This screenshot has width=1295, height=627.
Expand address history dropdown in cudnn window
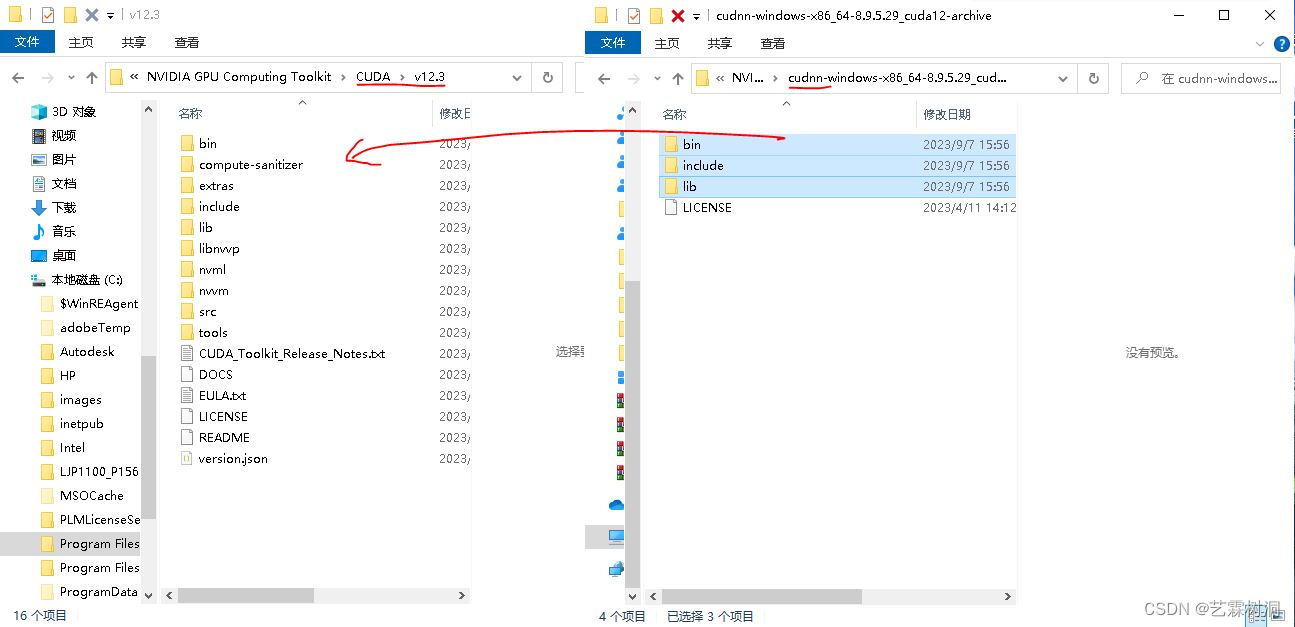click(x=1063, y=77)
